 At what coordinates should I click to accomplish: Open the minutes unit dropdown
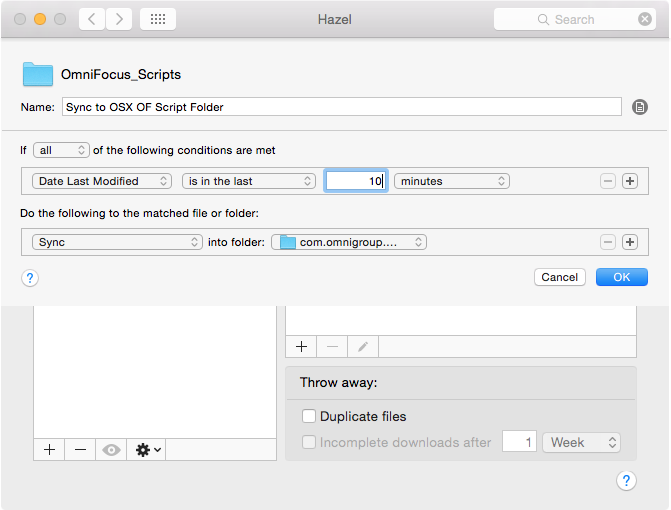(x=452, y=181)
